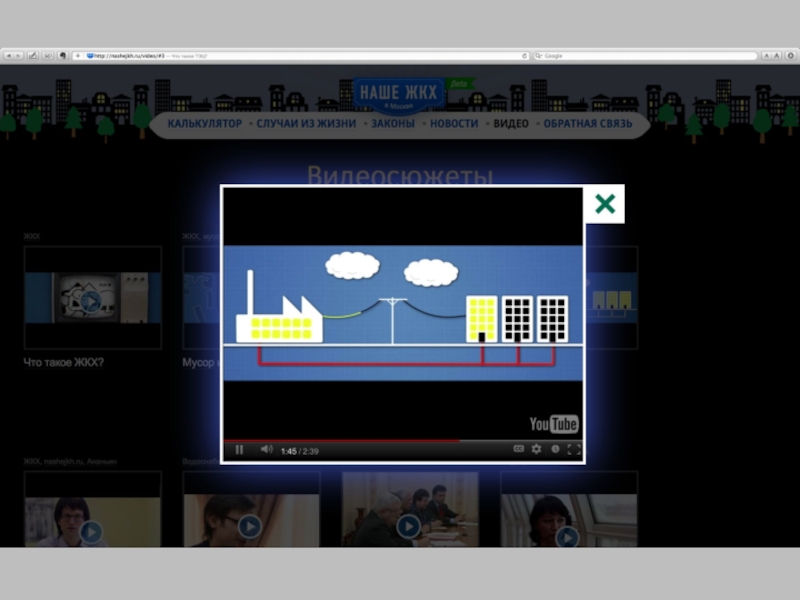800x600 pixels.
Task: Click the 'ЖКХ, nashejkh.ru, Ананьин' tag text
Action: click(x=70, y=461)
